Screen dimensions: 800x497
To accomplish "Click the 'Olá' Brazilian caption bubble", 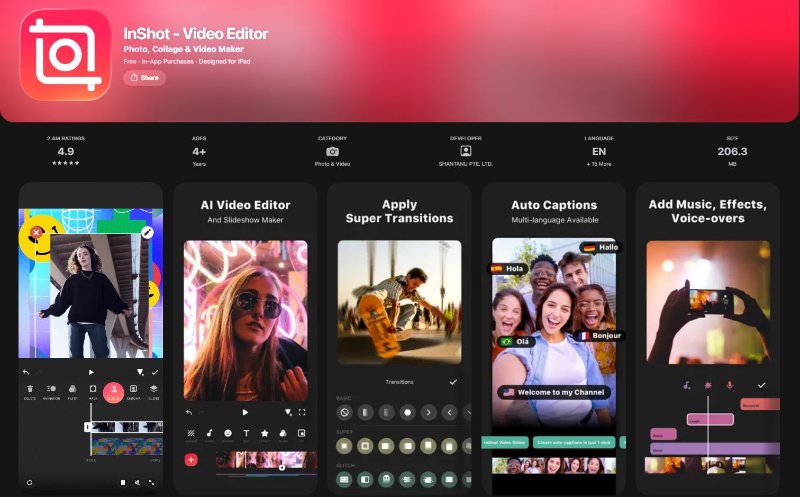I will tap(516, 341).
